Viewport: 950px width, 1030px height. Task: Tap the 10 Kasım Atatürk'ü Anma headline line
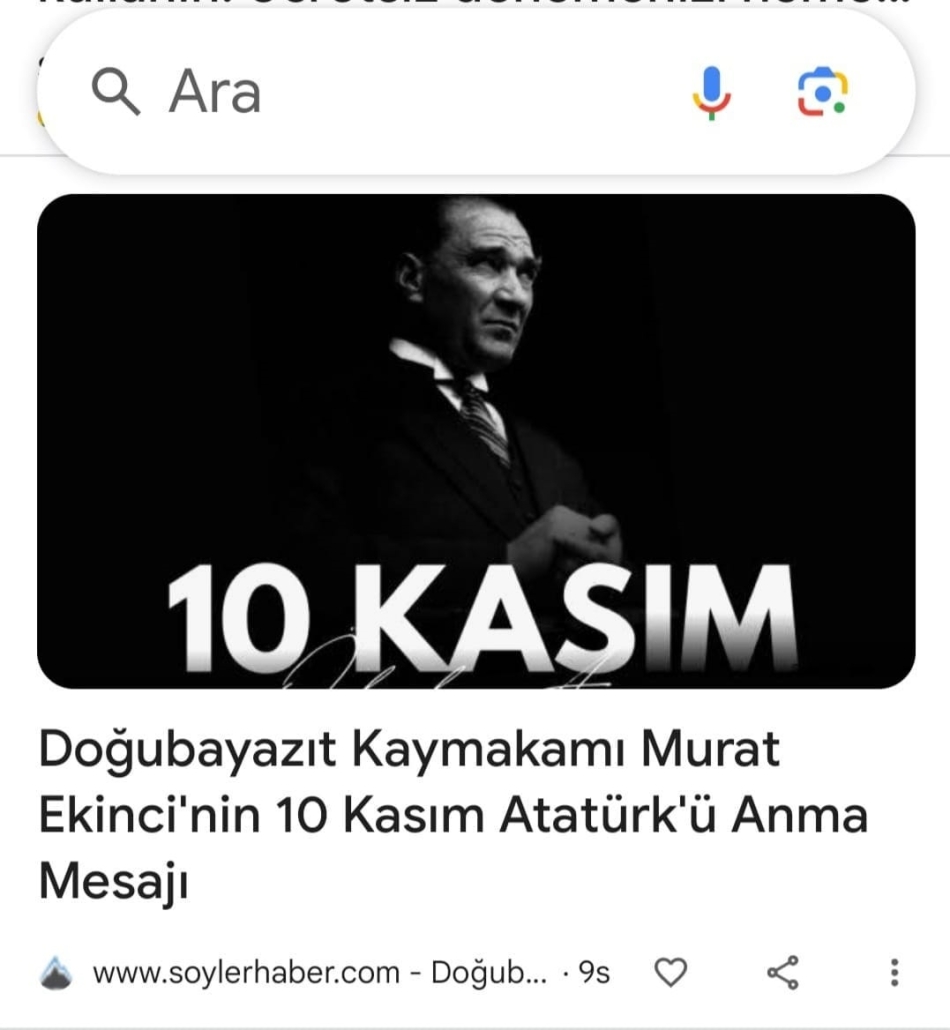[453, 815]
